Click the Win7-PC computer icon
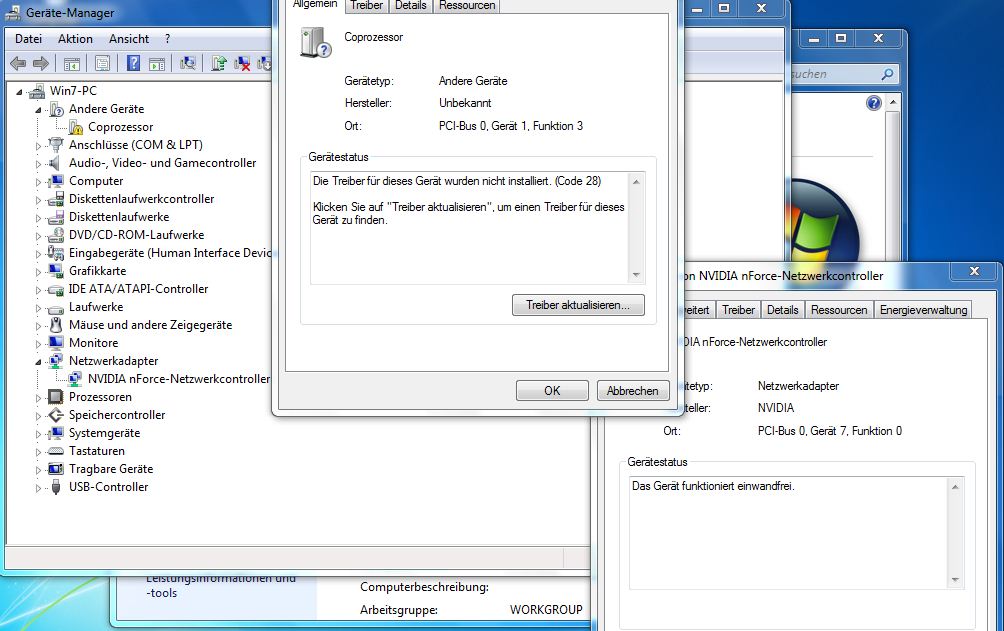The image size is (1004, 631). (x=37, y=91)
